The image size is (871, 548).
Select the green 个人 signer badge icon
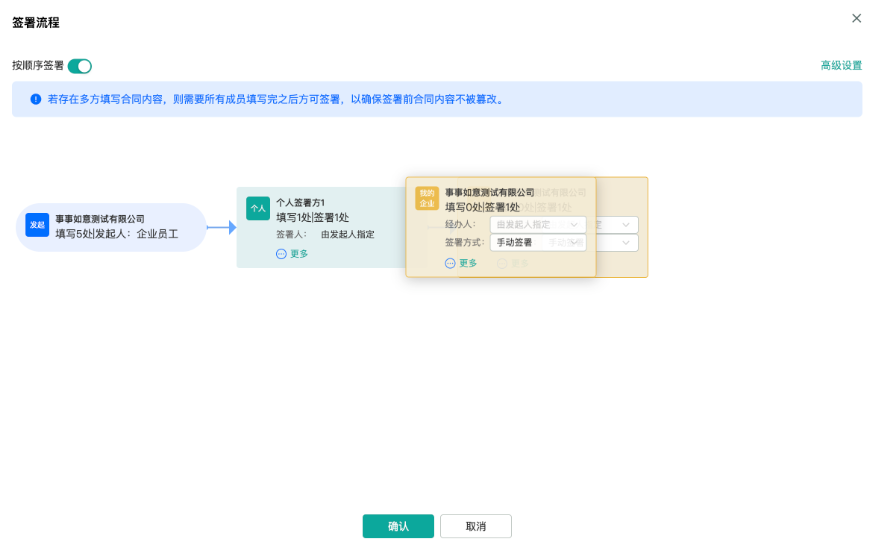(x=258, y=208)
